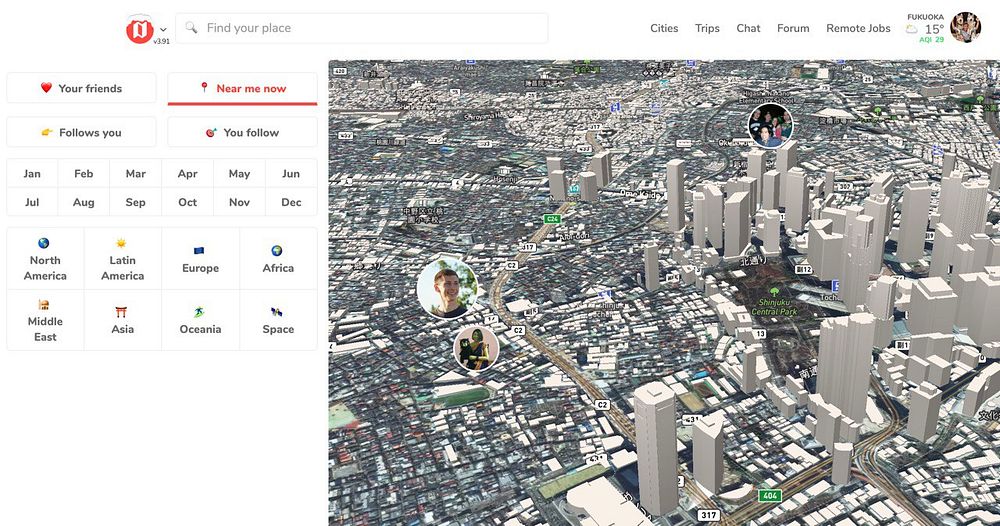The height and width of the screenshot is (526, 1000).
Task: Open the Remote Jobs page
Action: pyautogui.click(x=858, y=28)
